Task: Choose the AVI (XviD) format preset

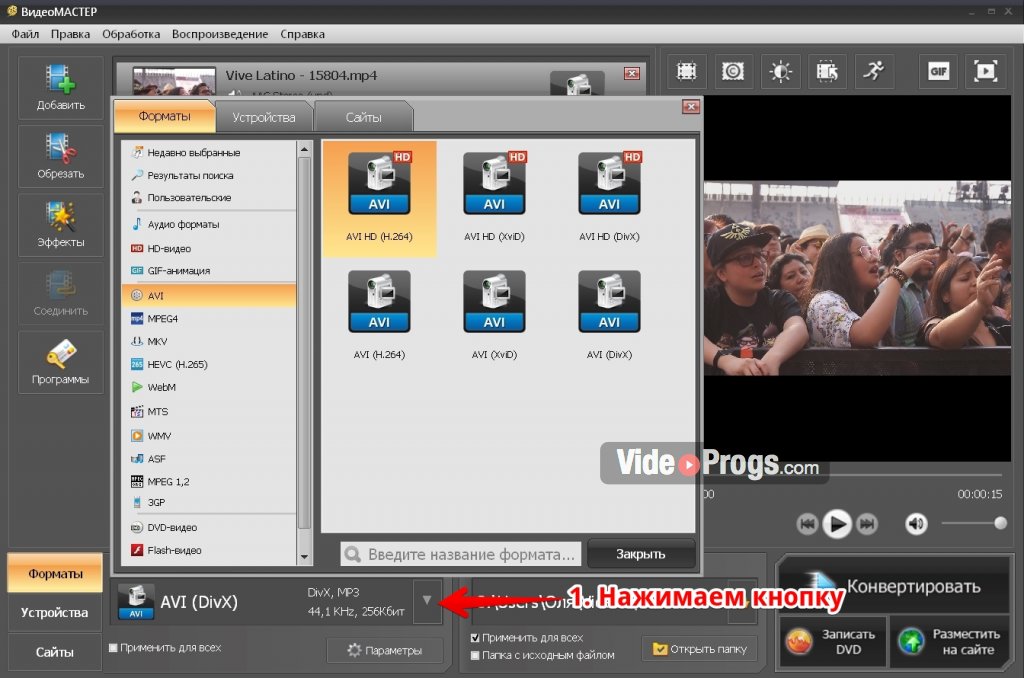Action: click(494, 315)
